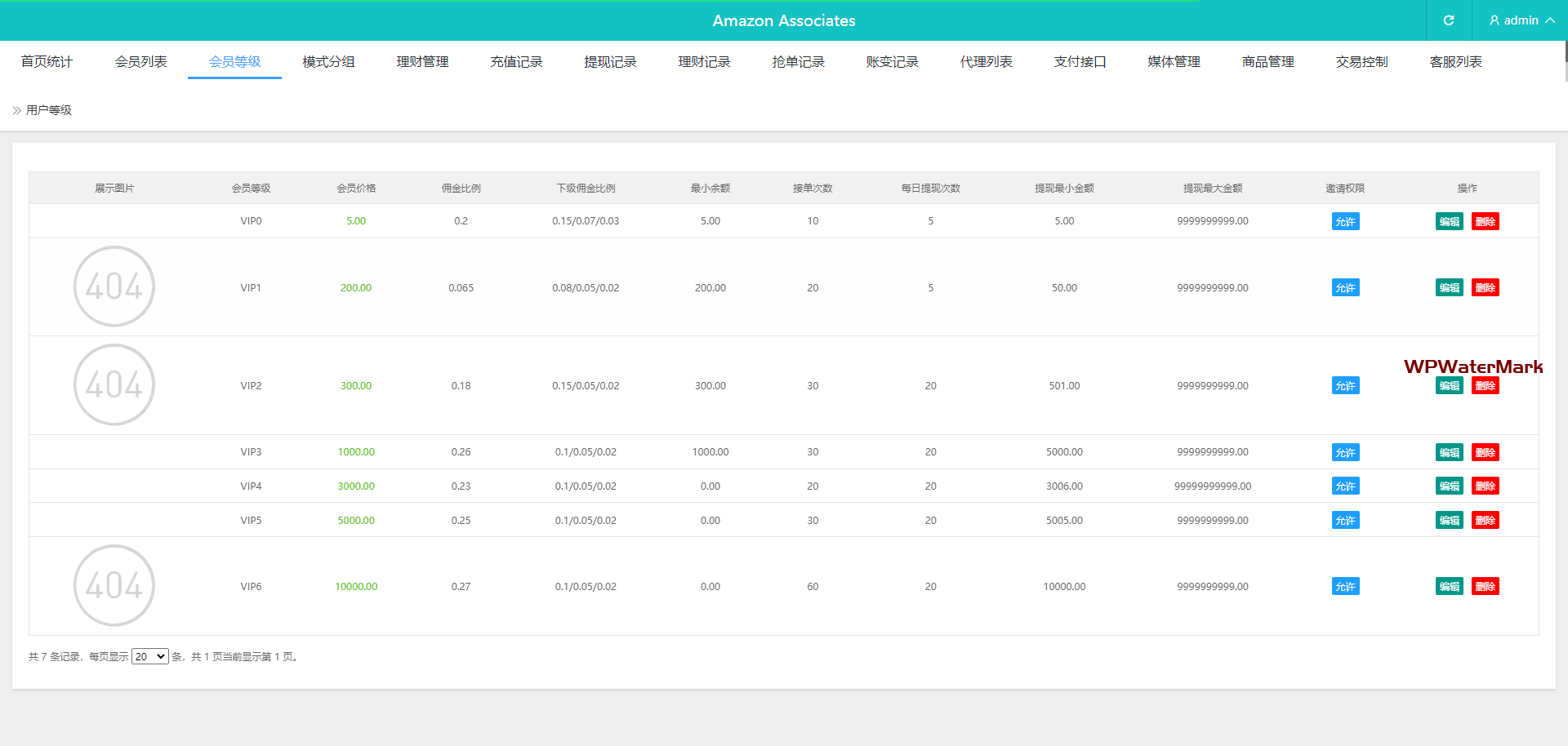Screen dimensions: 1568x746
Task: Click the 404 placeholder image in VIP6 row
Action: coord(114,585)
